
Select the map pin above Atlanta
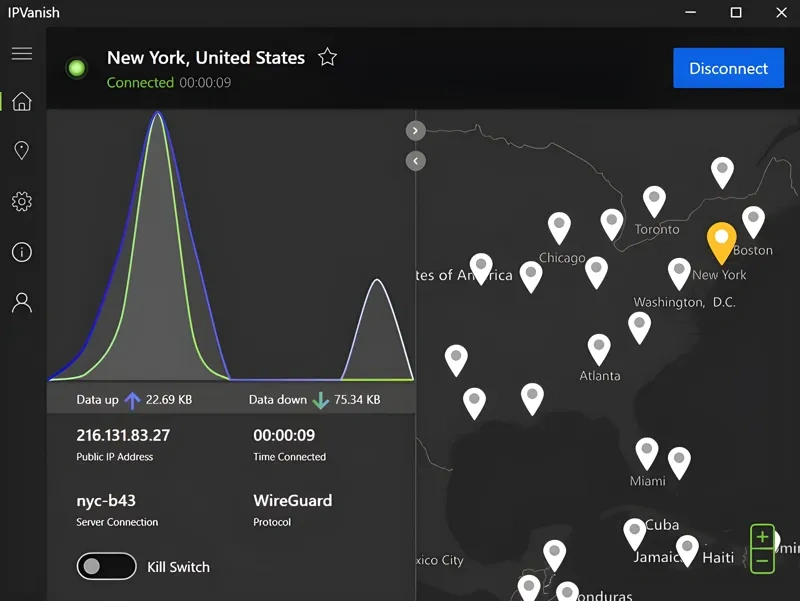[599, 348]
